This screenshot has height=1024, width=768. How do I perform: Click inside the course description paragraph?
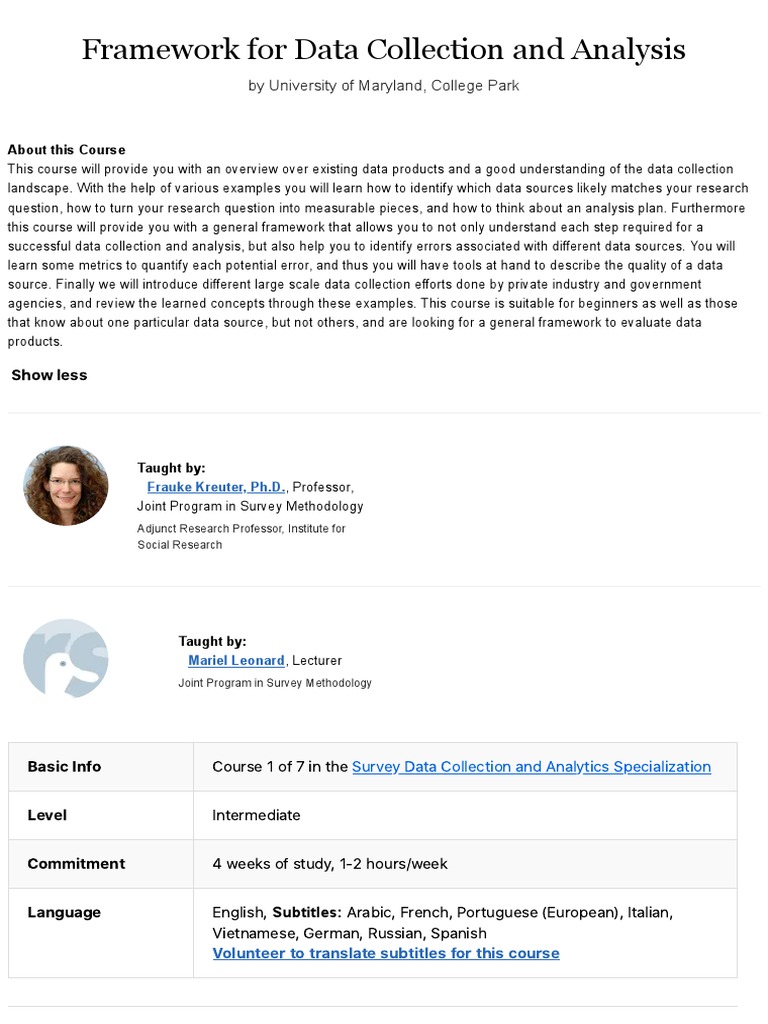click(x=379, y=255)
